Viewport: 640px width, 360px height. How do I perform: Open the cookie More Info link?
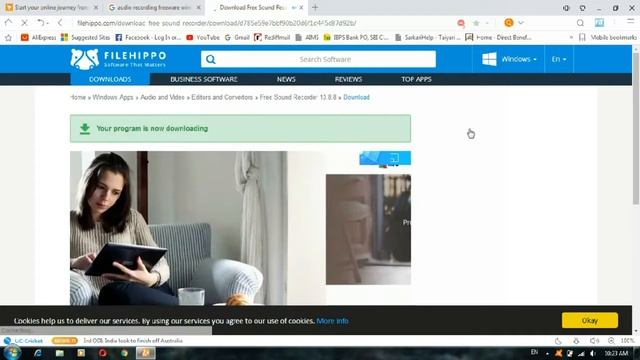(332, 321)
